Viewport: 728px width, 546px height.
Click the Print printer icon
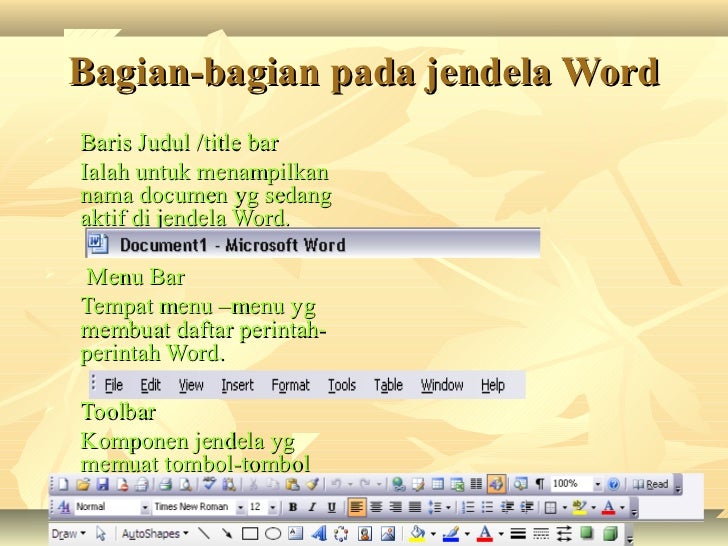[x=165, y=485]
